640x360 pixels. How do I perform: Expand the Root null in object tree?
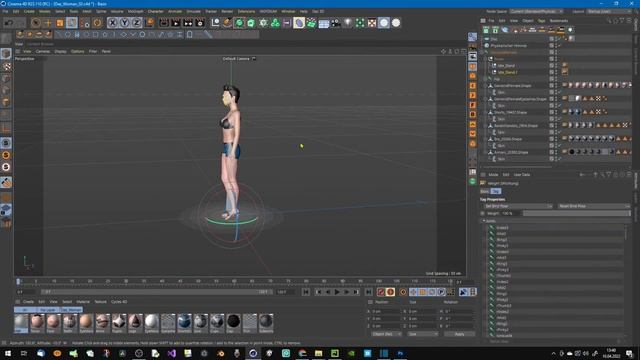[486, 59]
